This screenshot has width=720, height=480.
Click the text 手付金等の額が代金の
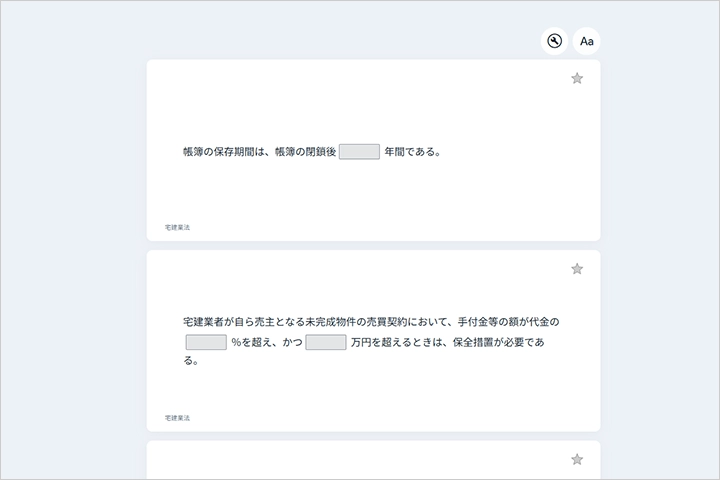[x=508, y=322]
